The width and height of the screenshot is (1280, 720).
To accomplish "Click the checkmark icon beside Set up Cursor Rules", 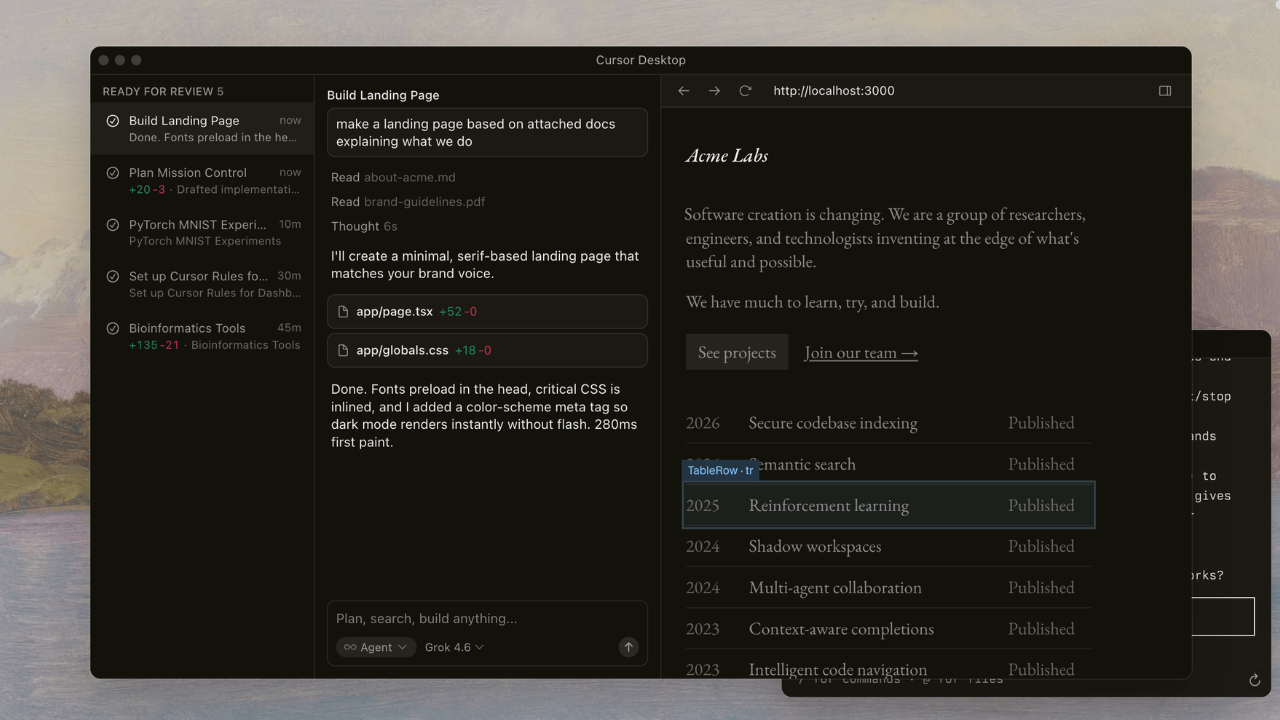I will point(113,276).
